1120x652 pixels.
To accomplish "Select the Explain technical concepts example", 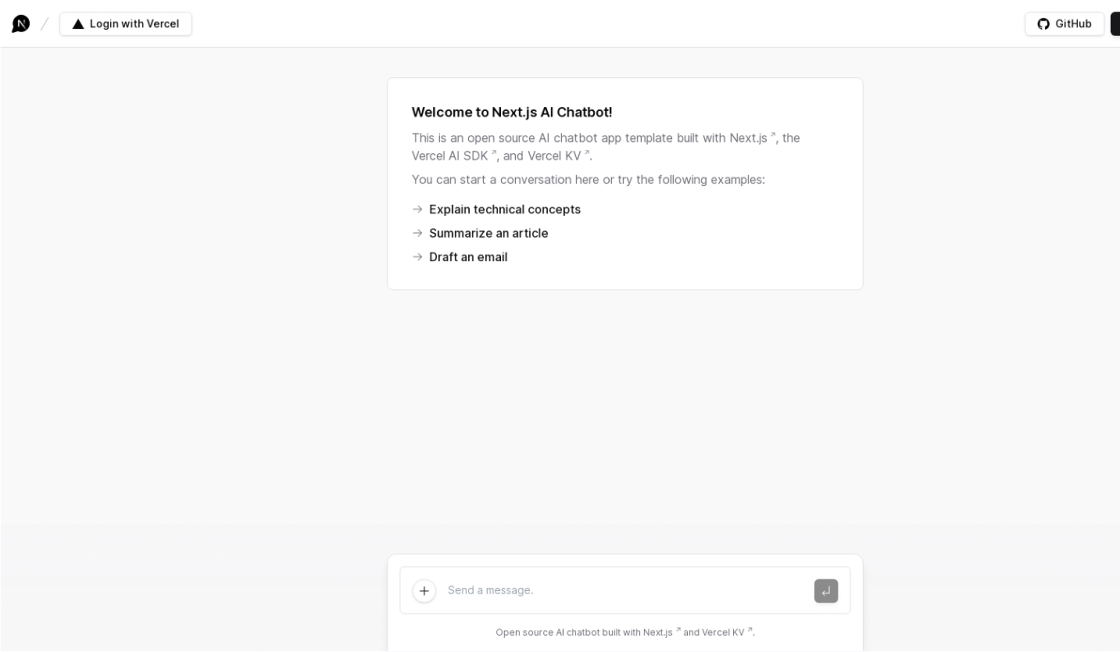I will point(504,210).
